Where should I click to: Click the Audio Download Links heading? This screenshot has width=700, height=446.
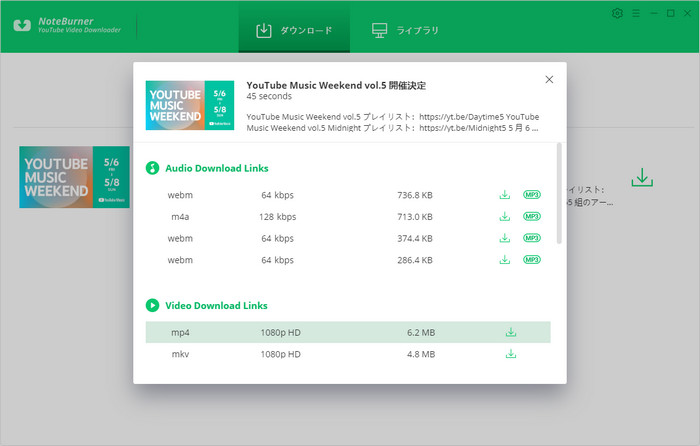(x=217, y=168)
